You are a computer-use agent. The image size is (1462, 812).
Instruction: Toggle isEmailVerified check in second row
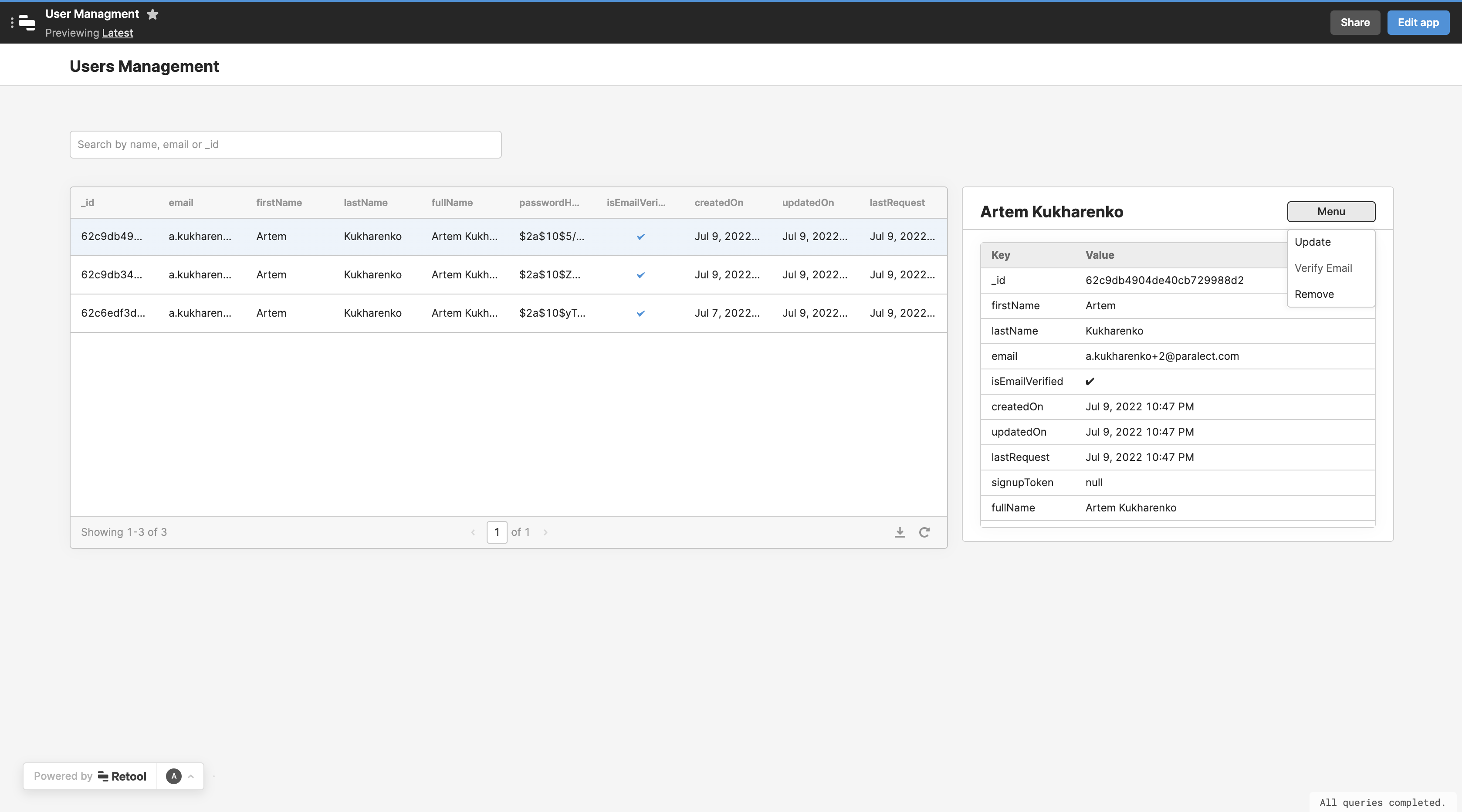[640, 275]
